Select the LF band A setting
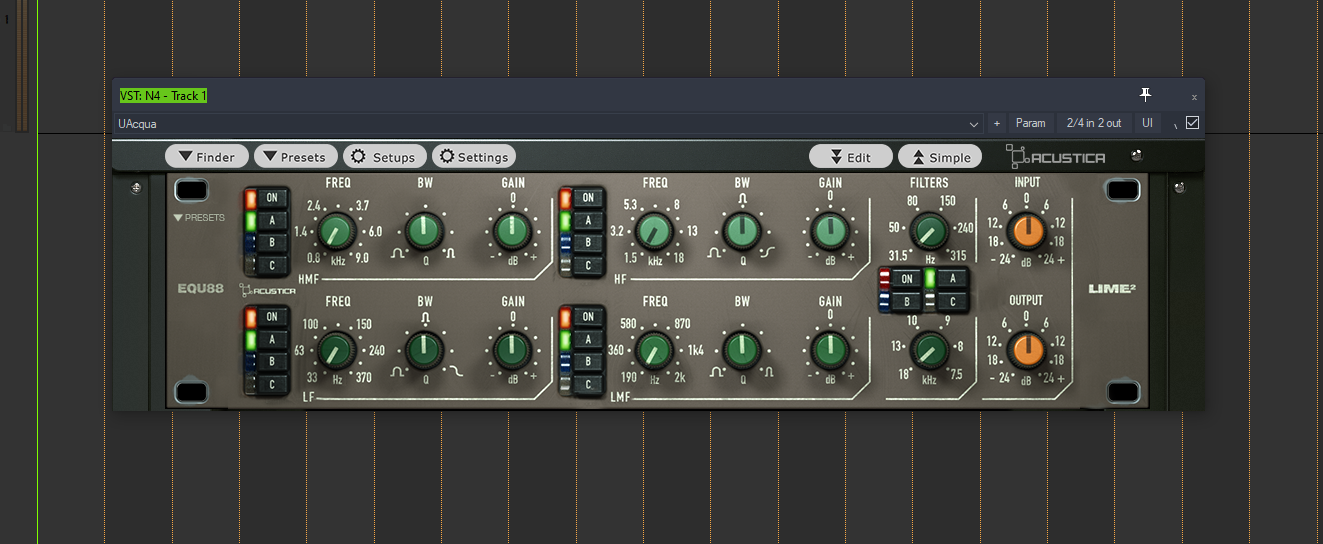Viewport: 1323px width, 544px height. 271,340
